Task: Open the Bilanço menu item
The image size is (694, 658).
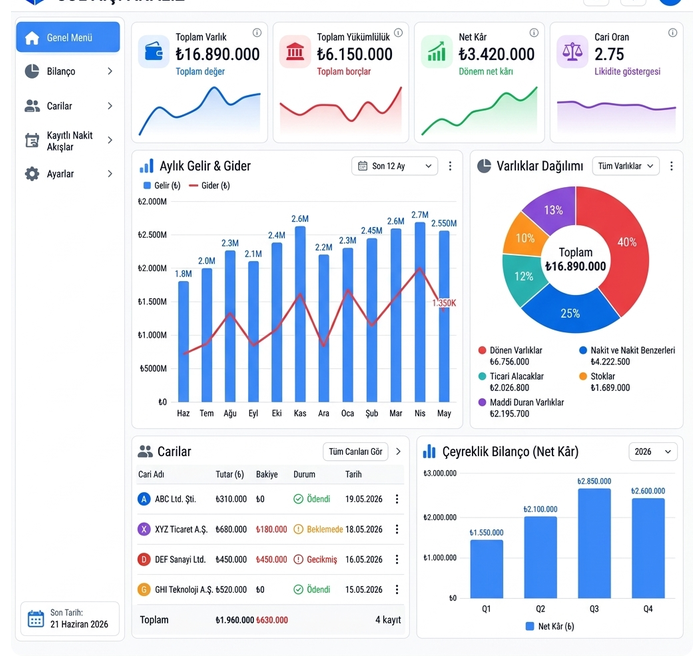Action: point(68,71)
